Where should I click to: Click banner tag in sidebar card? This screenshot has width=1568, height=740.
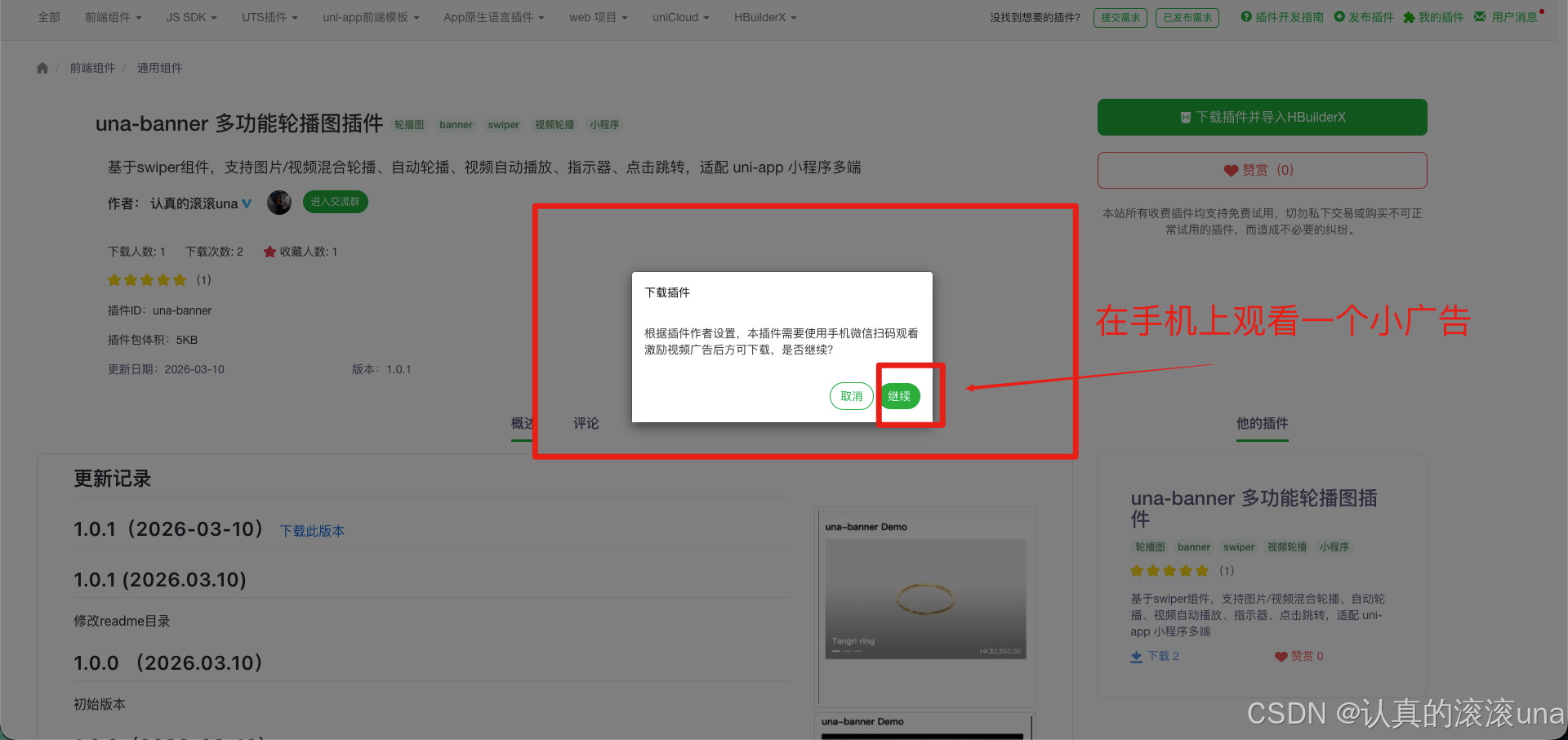tap(1194, 547)
